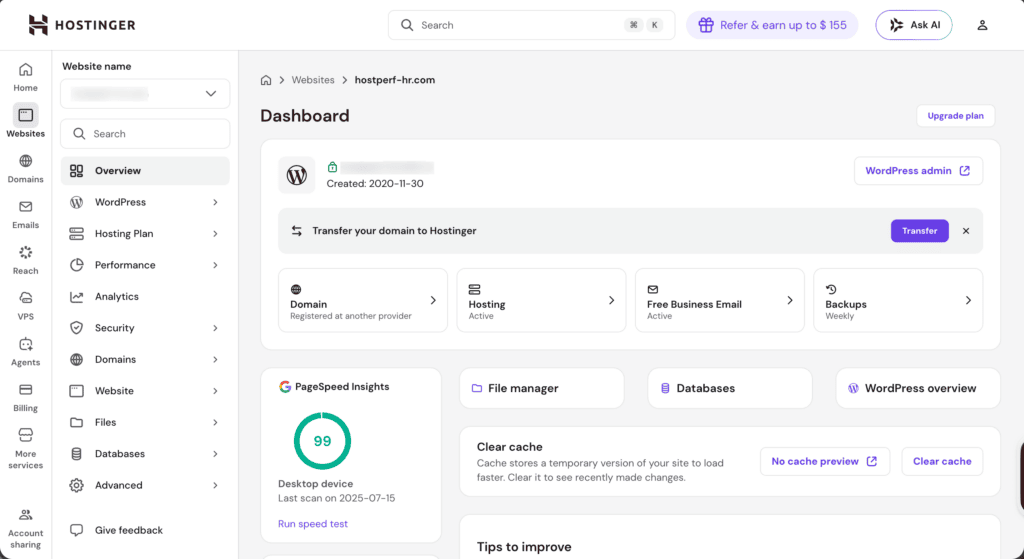Click the green SSL lock icon

tap(332, 167)
